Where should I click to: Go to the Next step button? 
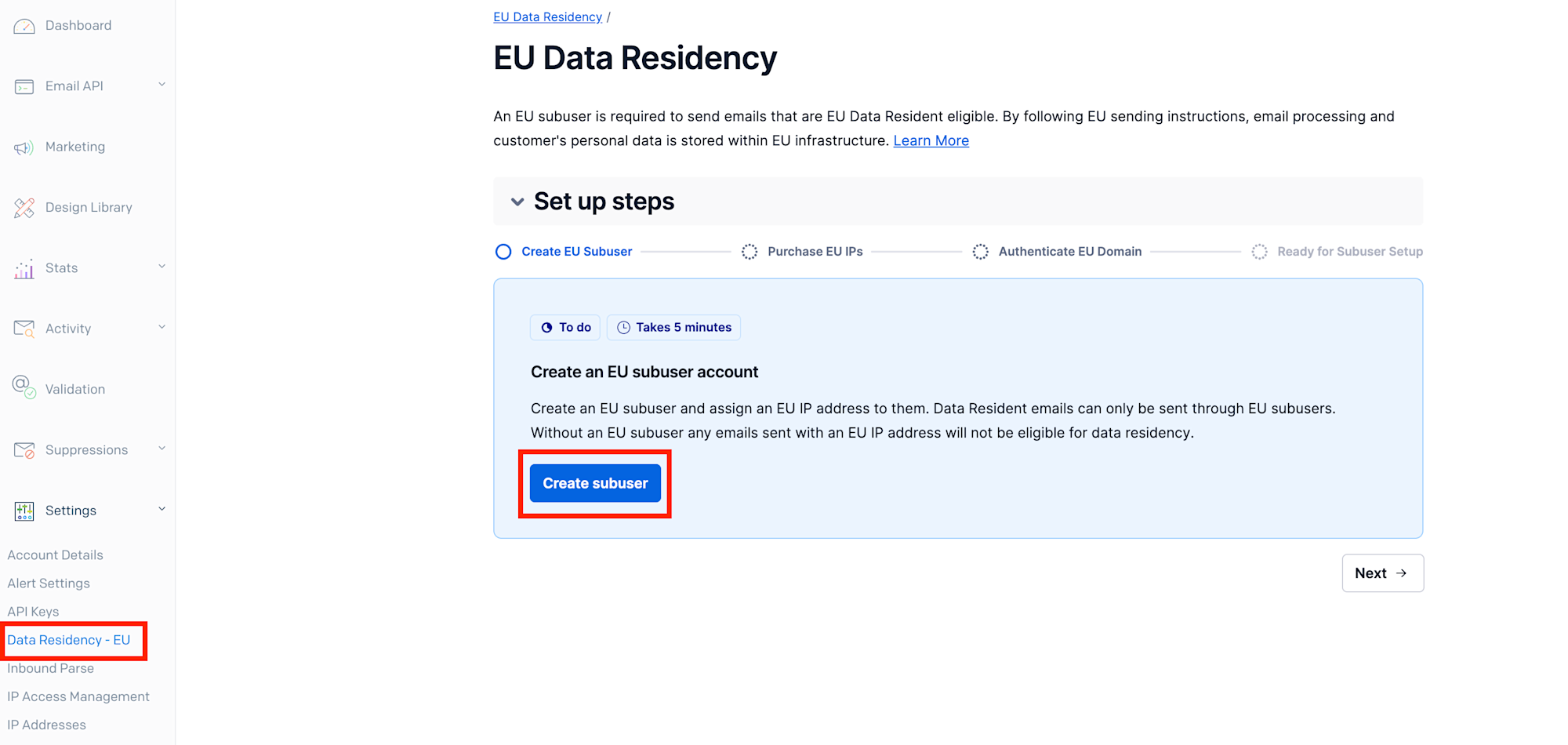1382,573
